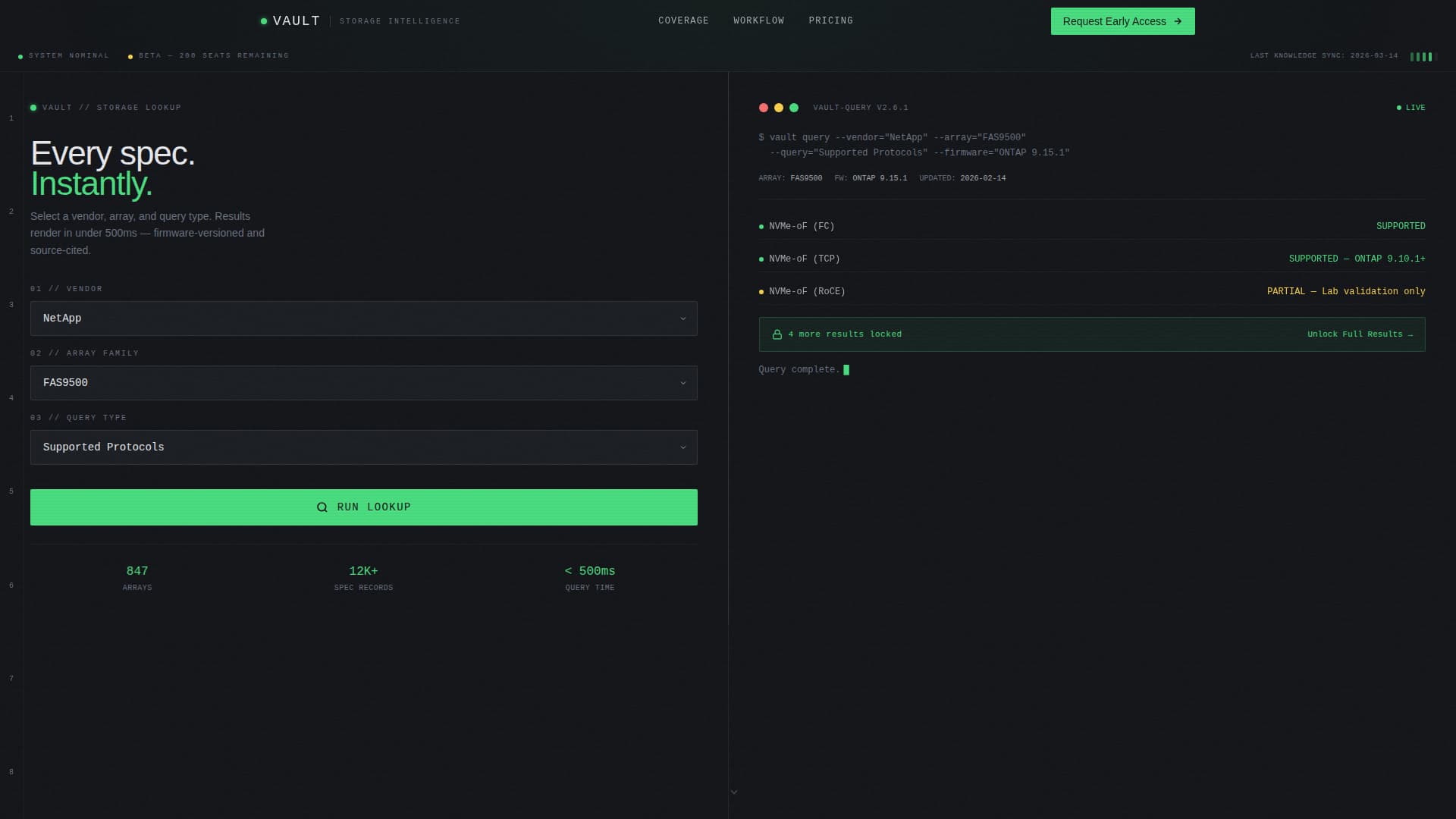Click the downward chevron at page bottom
The width and height of the screenshot is (1456, 819).
point(733,791)
